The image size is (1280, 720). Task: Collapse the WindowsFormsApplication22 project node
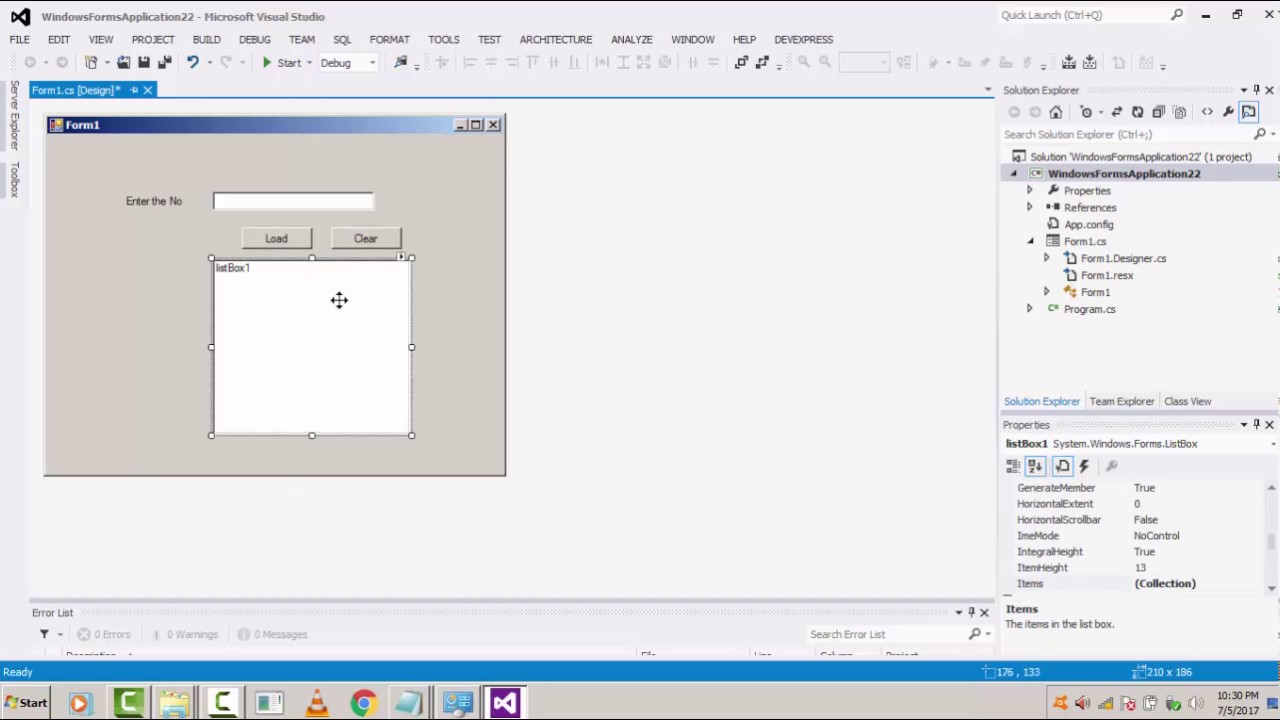click(1013, 173)
